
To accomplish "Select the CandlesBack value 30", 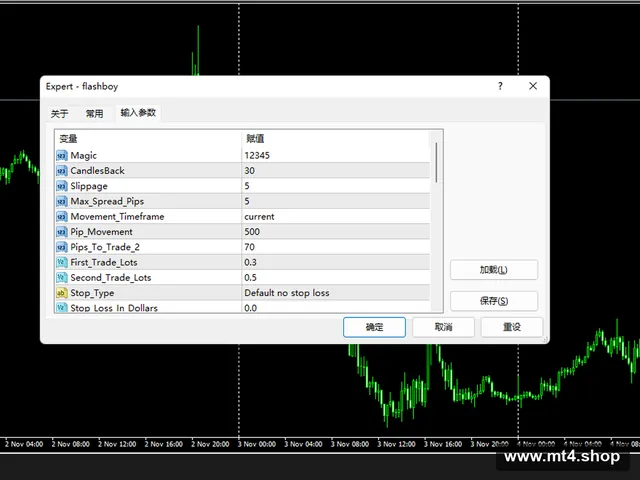I will (x=336, y=171).
